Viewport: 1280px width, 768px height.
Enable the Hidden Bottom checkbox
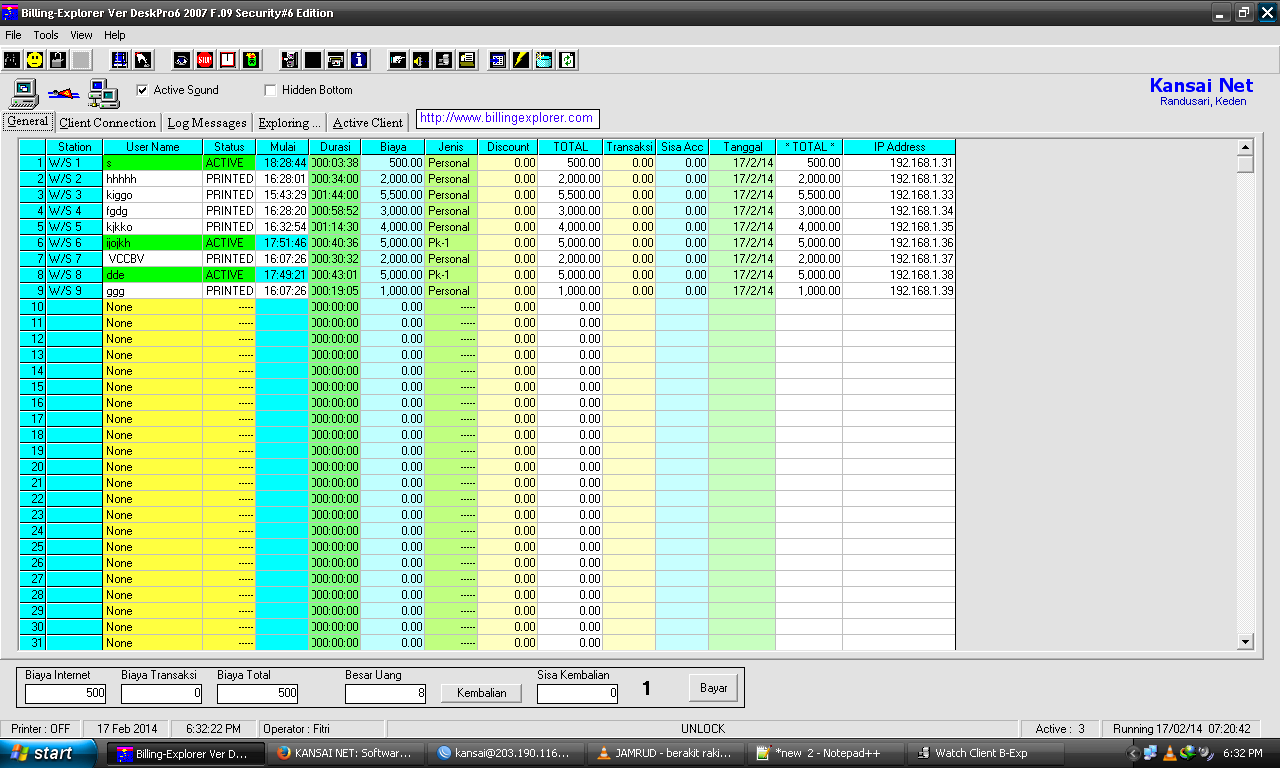click(x=269, y=89)
